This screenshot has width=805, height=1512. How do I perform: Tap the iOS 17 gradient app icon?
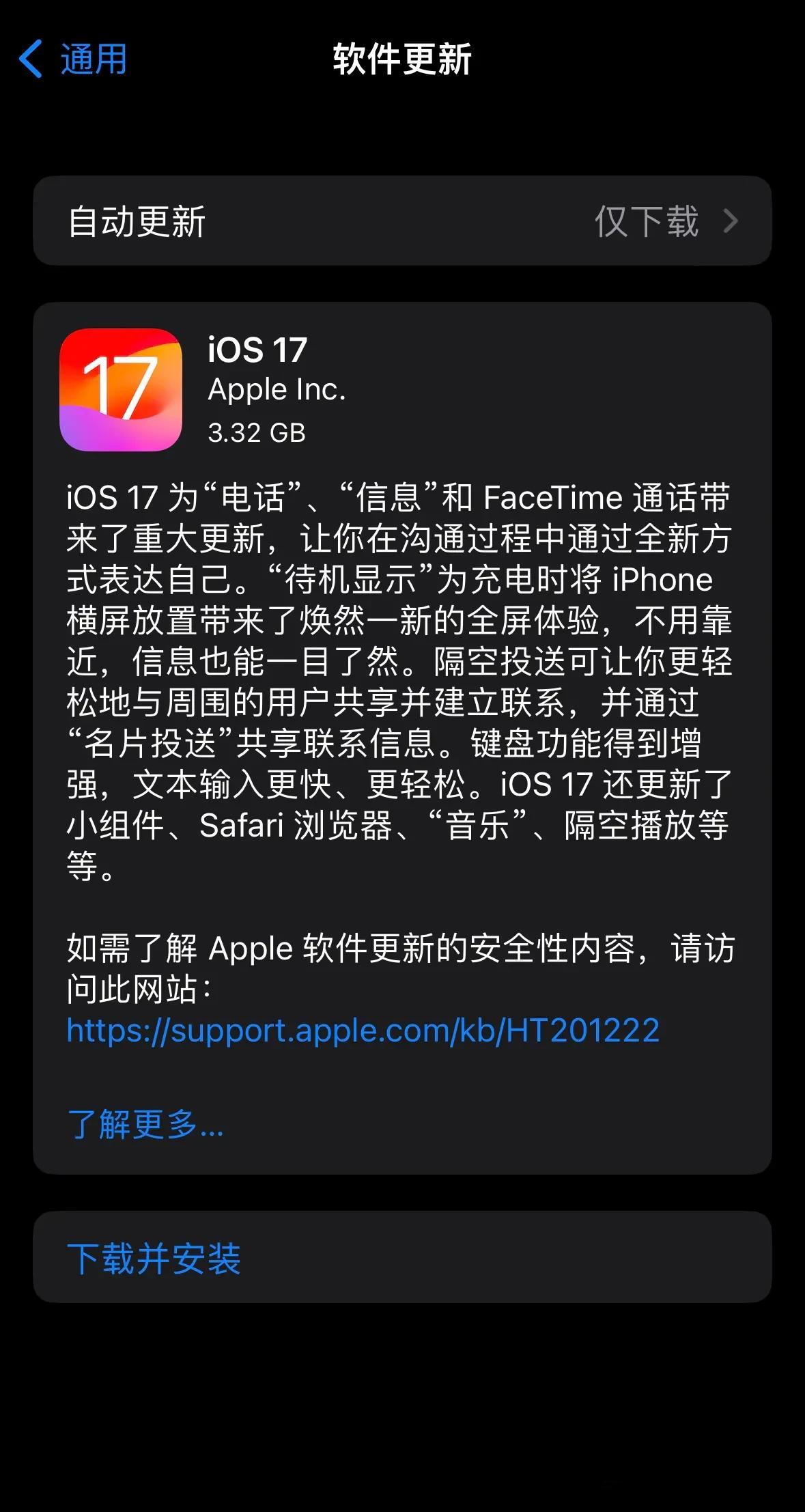(121, 389)
